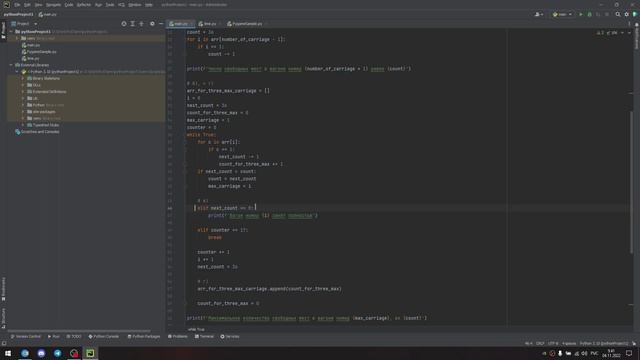This screenshot has width=640, height=360.
Task: Click the Python 3.10 interpreter in status bar
Action: tap(604, 344)
